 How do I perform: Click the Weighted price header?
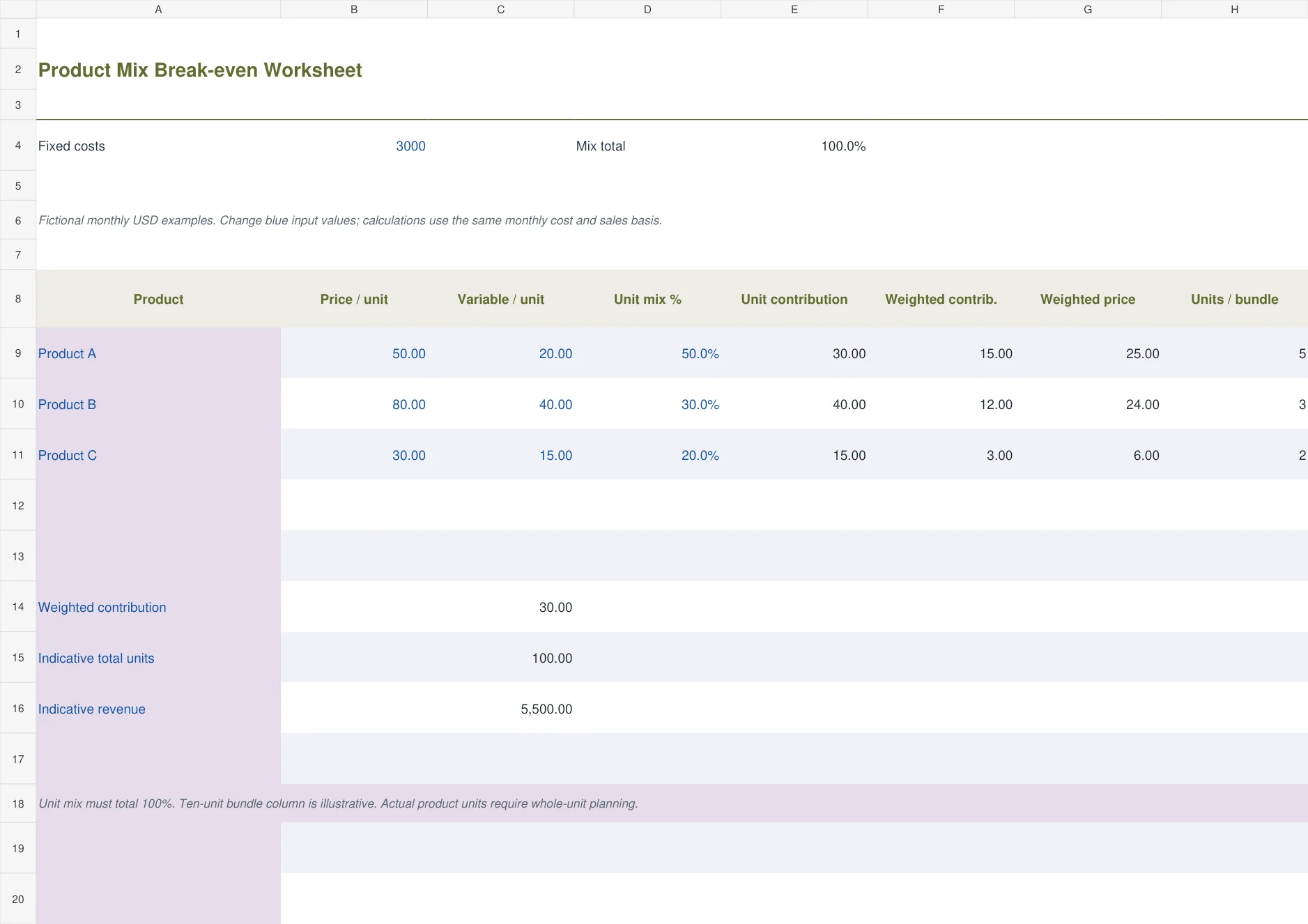[1088, 299]
